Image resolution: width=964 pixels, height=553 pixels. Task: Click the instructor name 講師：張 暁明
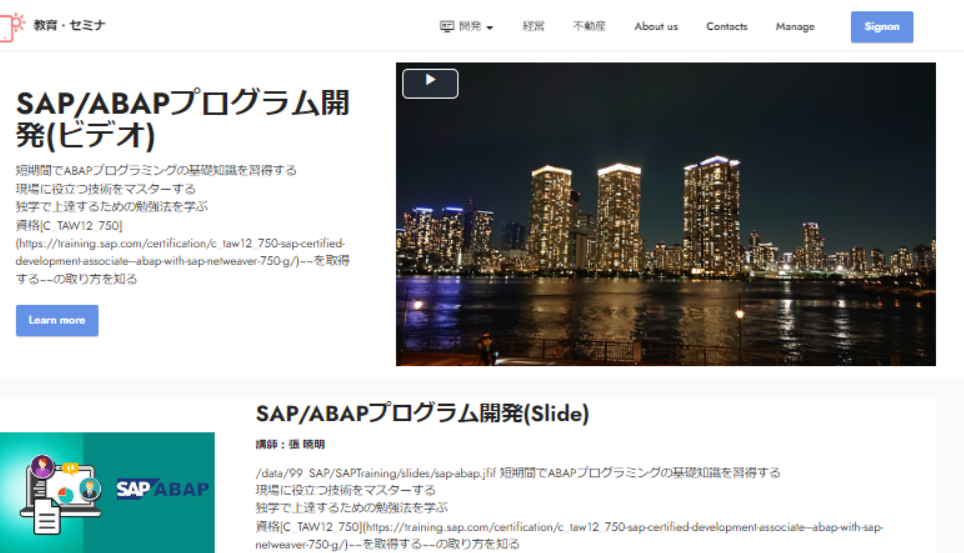290,444
